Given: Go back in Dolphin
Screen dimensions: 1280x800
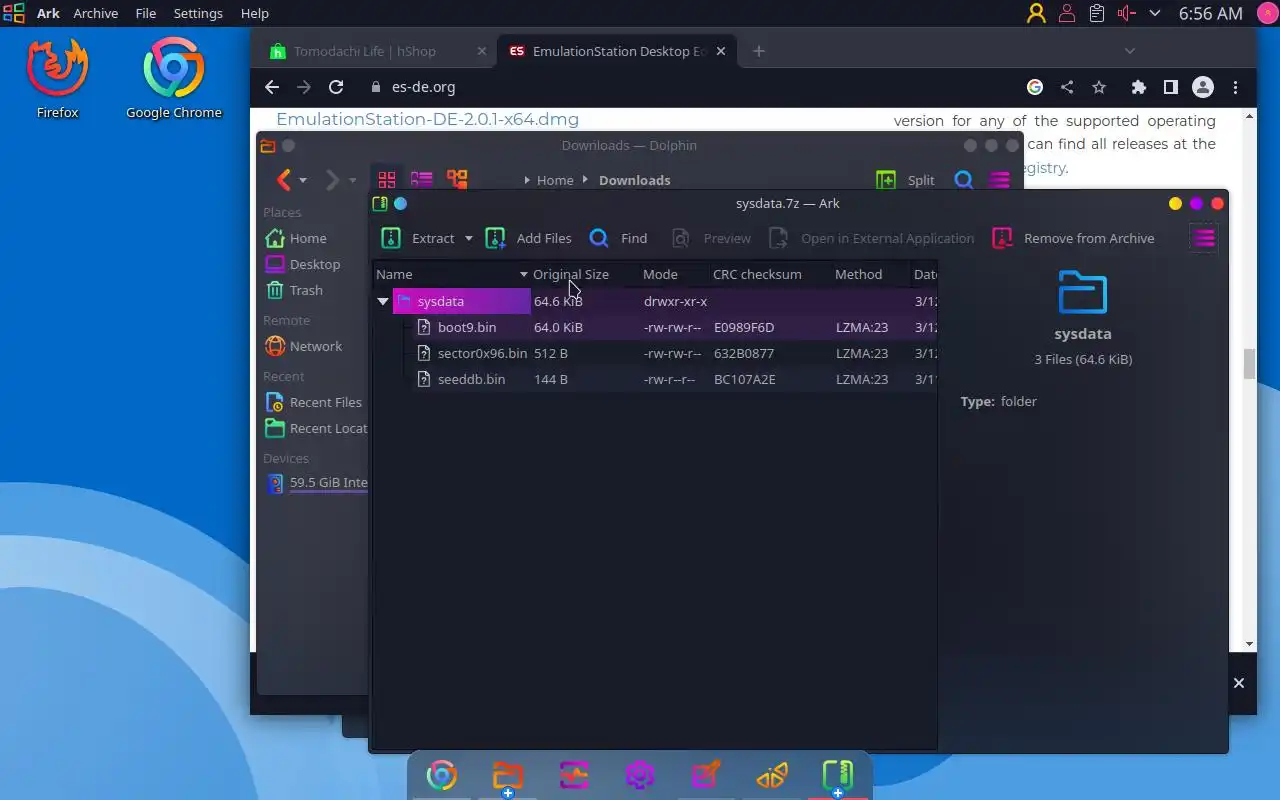Looking at the screenshot, I should click(284, 180).
